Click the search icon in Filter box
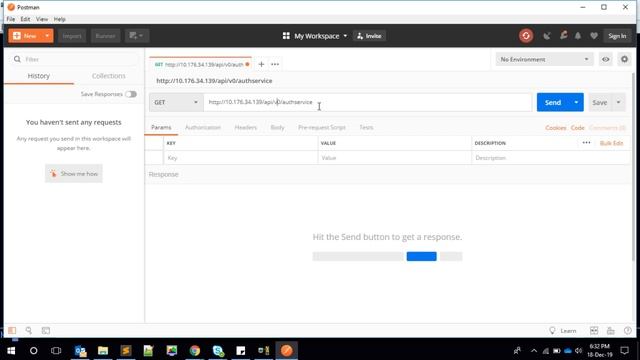The image size is (640, 360). 17,60
